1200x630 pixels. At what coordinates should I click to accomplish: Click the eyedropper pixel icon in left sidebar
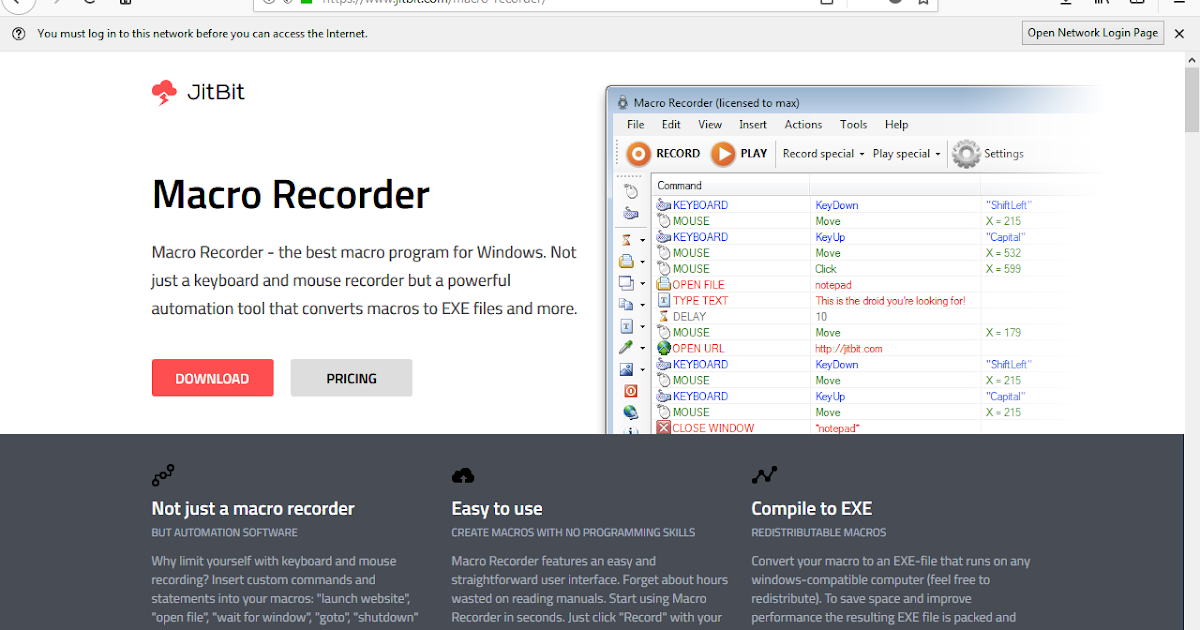pos(627,348)
